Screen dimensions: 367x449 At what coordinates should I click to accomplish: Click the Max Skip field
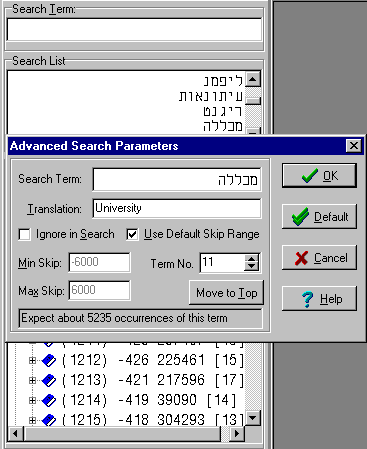(x=99, y=290)
